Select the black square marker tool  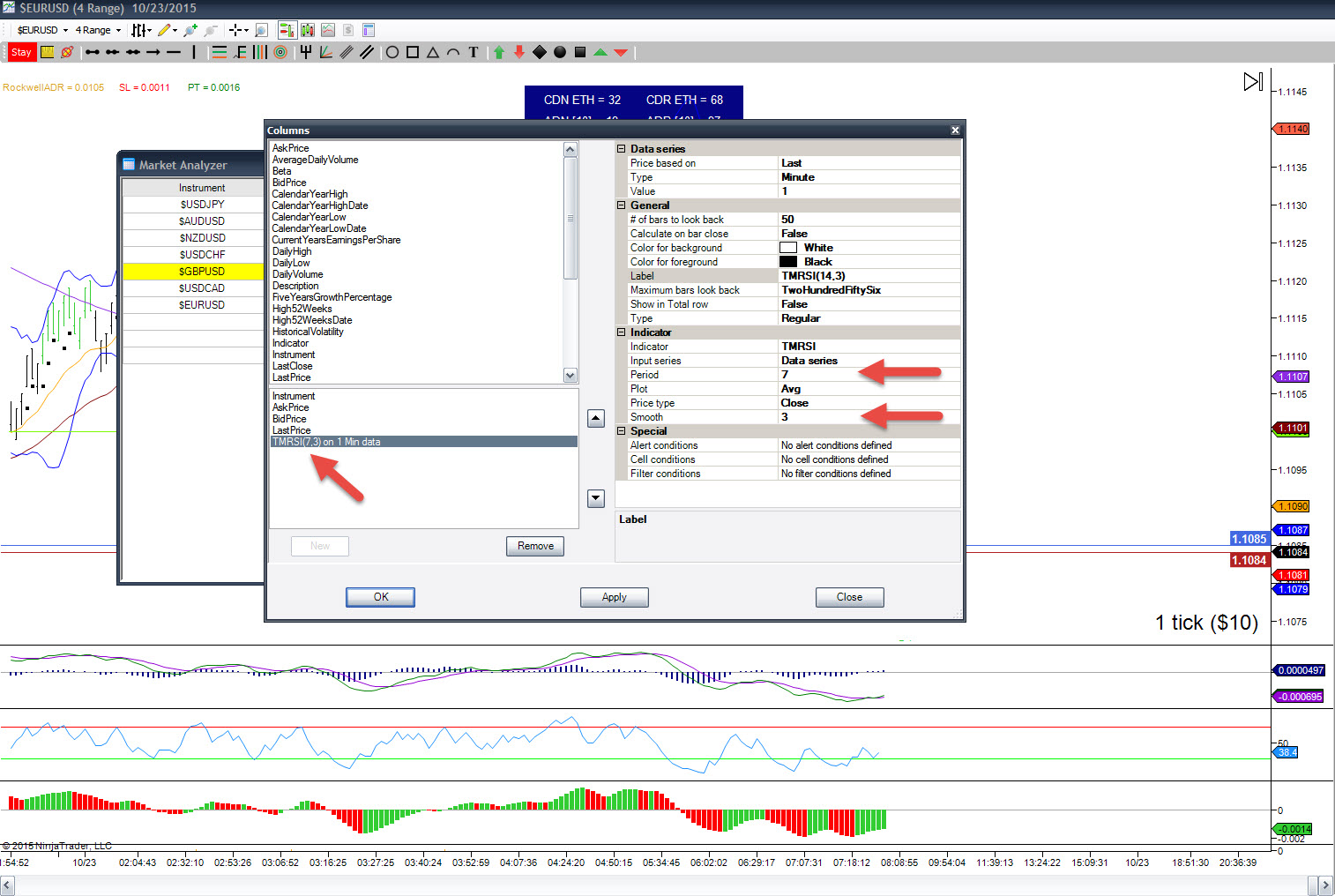pos(580,52)
